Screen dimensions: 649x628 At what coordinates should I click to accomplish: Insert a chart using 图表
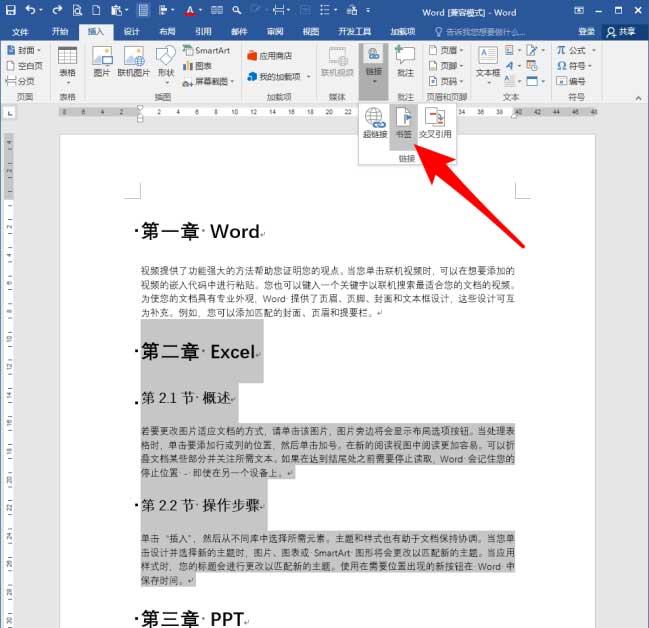tap(205, 65)
